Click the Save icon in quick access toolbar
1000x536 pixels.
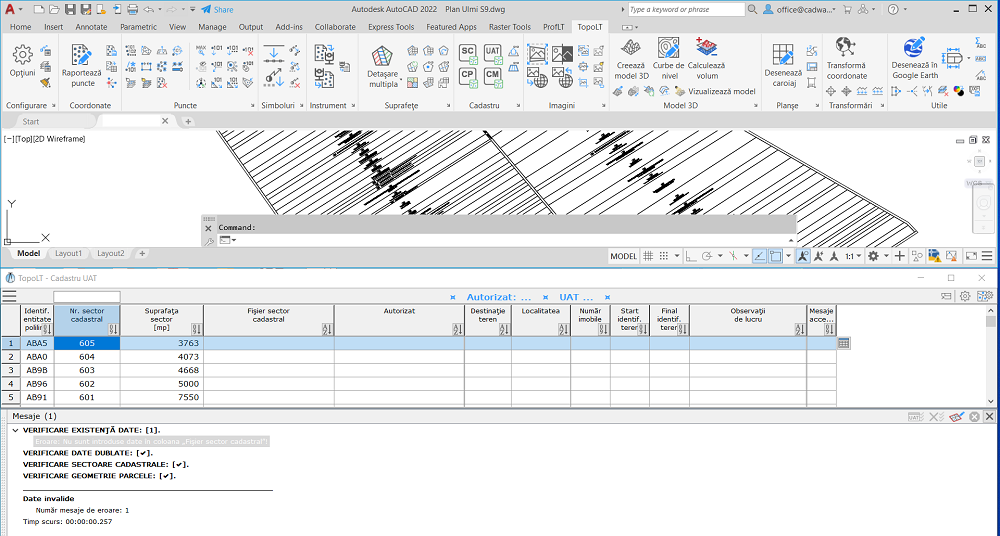70,10
